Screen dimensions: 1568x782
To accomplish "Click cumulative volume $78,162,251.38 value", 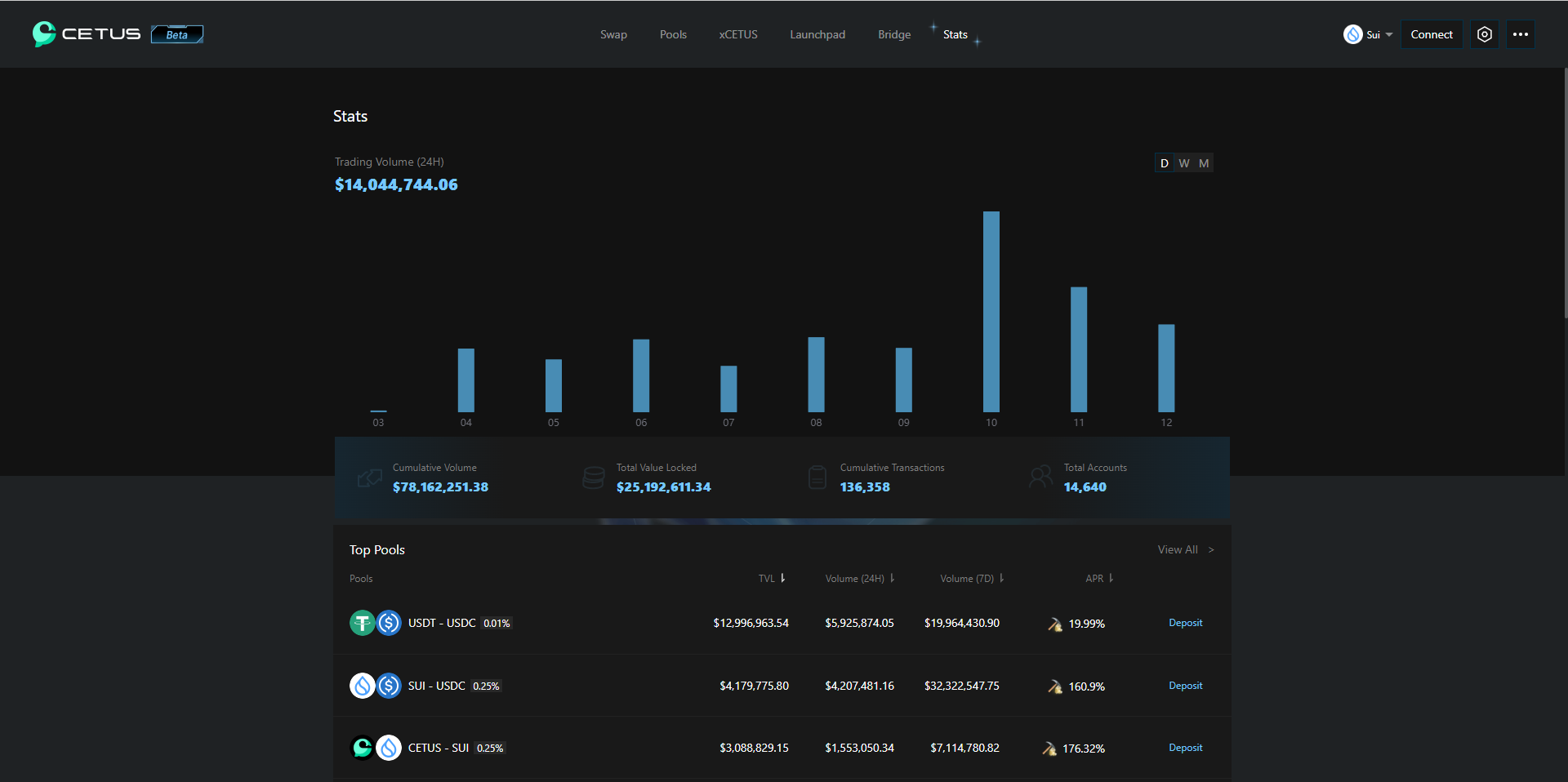I will pyautogui.click(x=440, y=487).
